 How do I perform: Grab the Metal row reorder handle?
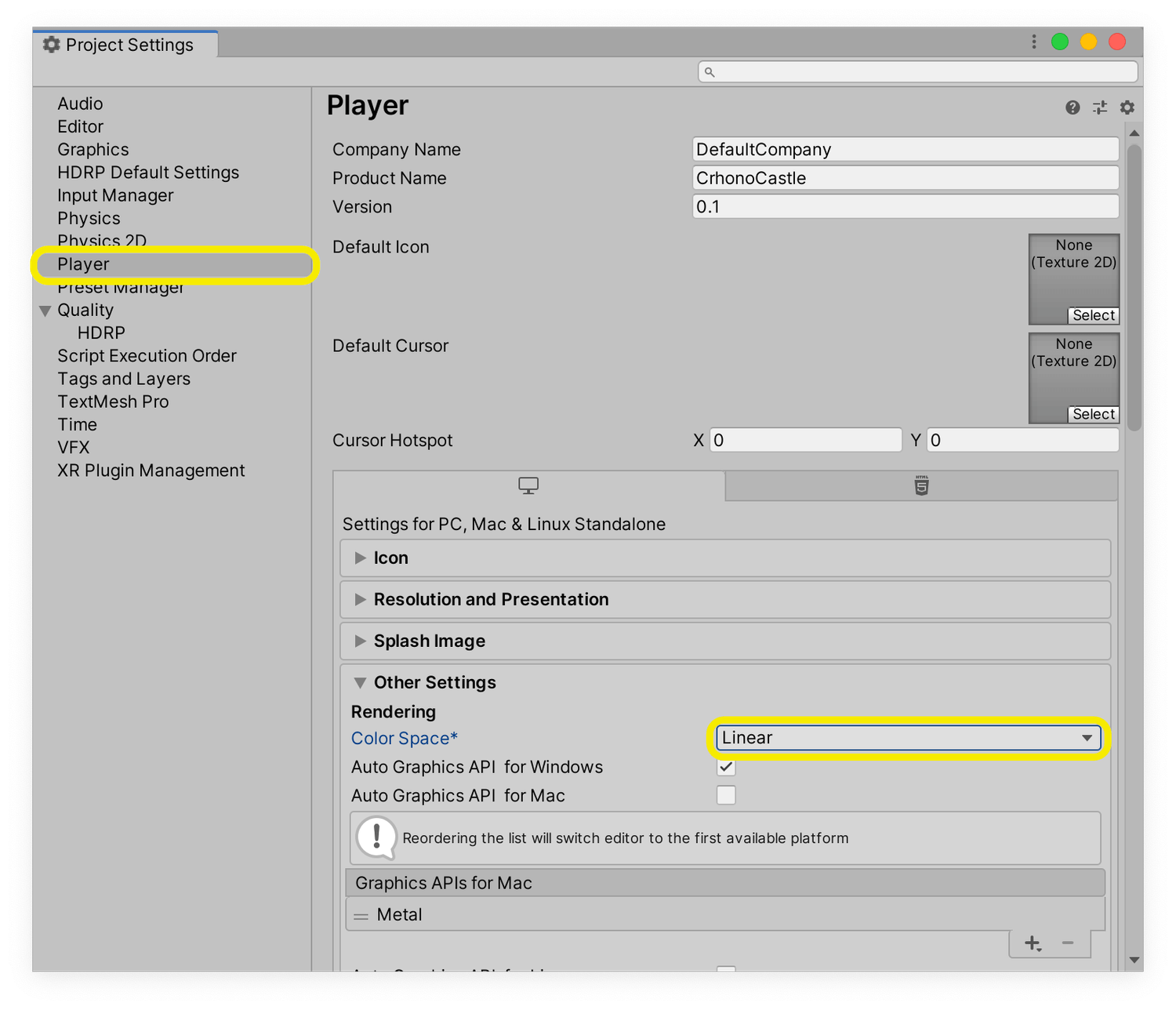tap(361, 916)
